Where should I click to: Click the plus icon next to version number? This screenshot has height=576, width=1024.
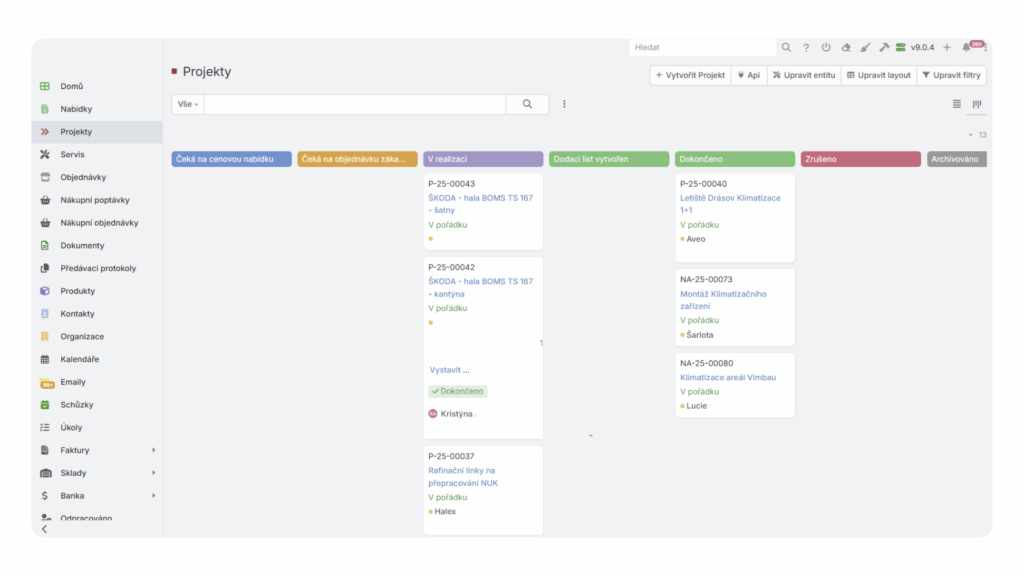[x=947, y=47]
